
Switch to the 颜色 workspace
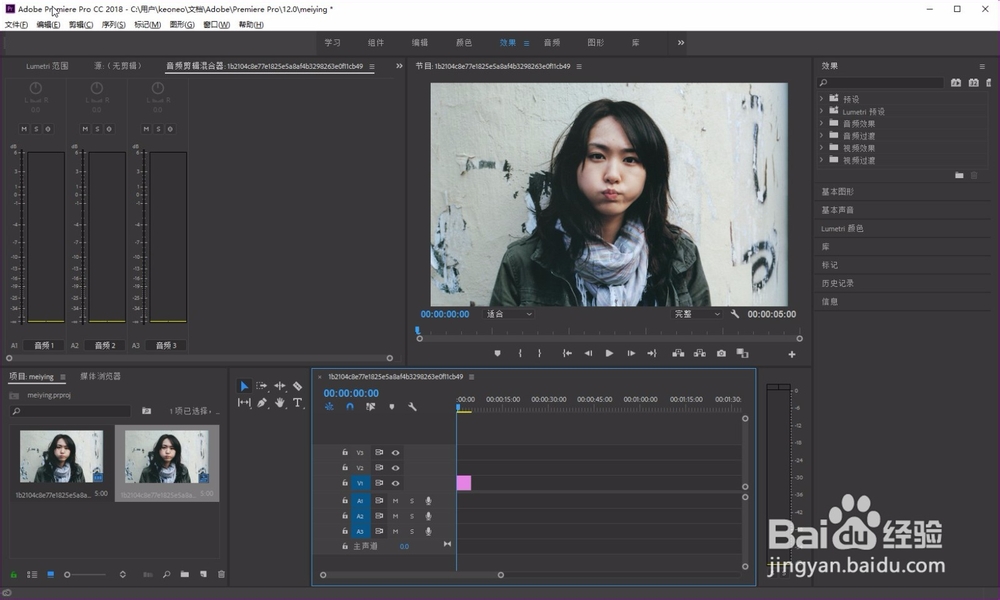(464, 43)
